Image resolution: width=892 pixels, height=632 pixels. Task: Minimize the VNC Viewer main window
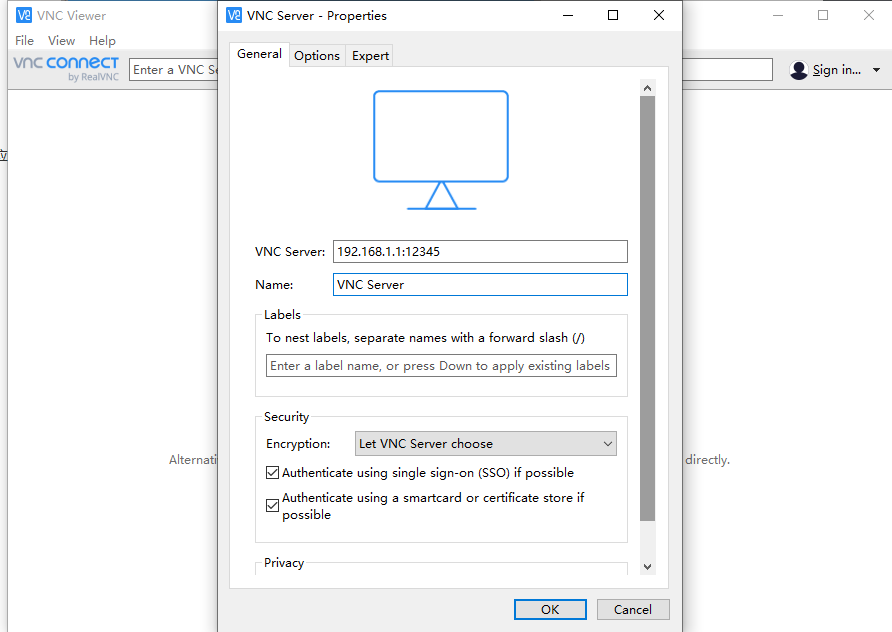pos(778,15)
